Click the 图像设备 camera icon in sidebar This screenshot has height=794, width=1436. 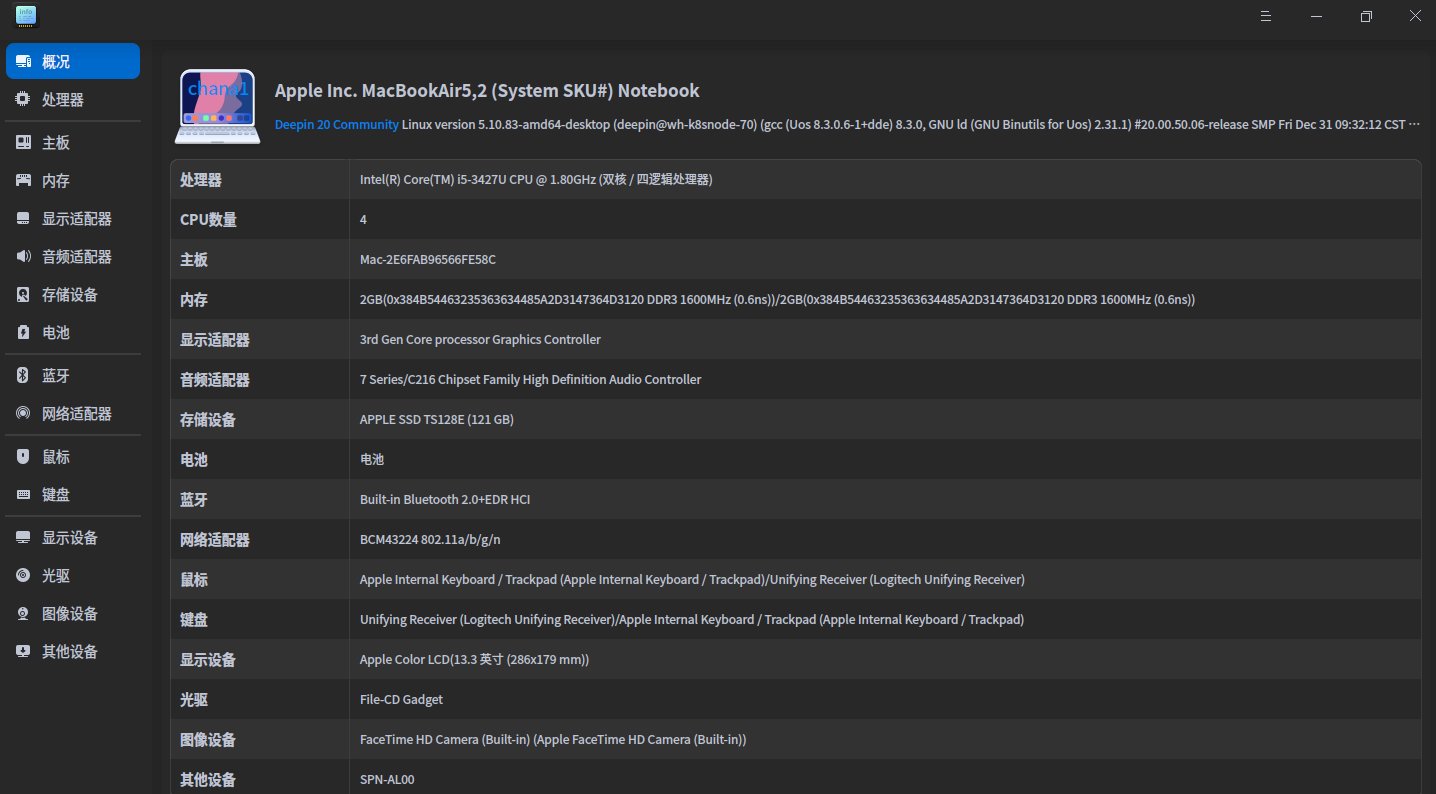[x=24, y=614]
